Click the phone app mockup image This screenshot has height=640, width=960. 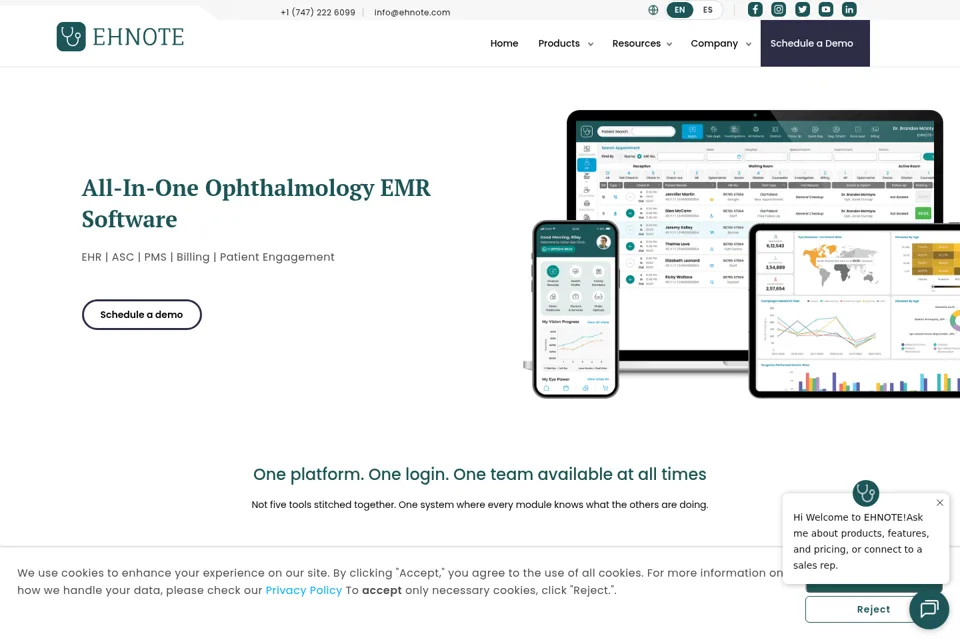pyautogui.click(x=576, y=309)
